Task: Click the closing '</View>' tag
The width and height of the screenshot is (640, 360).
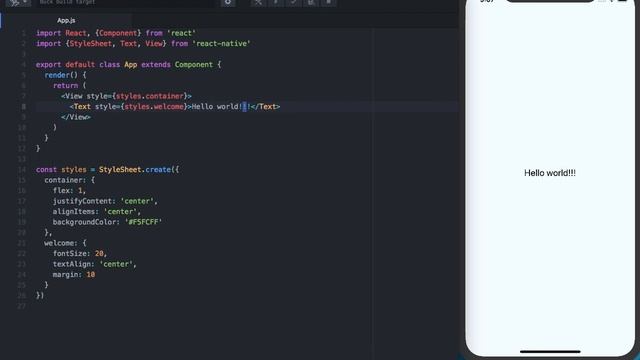Action: 76,117
